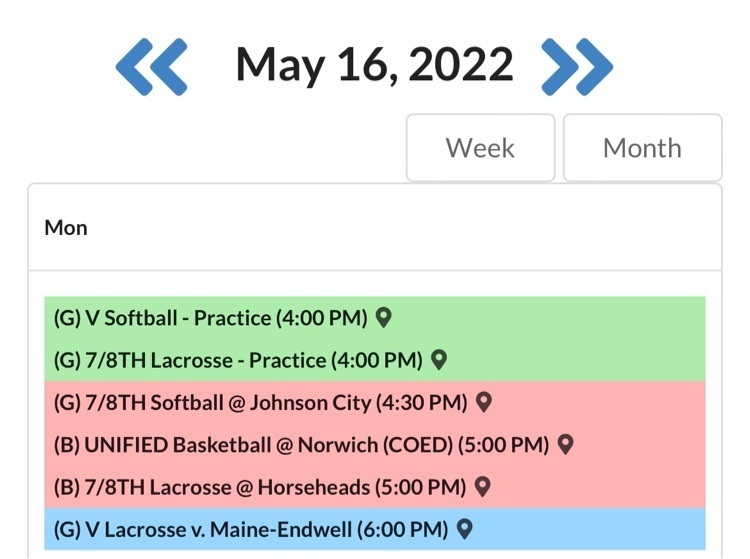Advance to next day with right double-arrow
The image size is (750, 559).
coord(576,65)
